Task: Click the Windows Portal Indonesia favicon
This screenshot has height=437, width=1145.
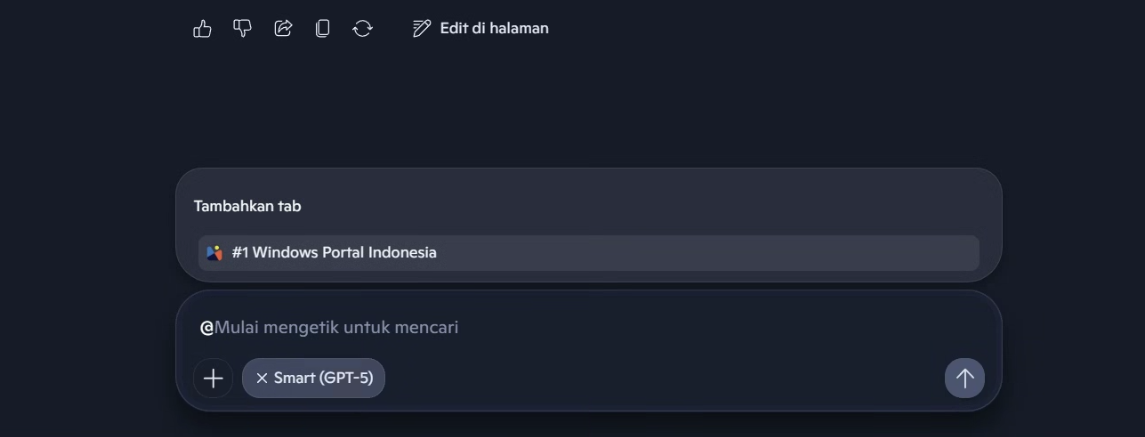Action: pos(214,253)
